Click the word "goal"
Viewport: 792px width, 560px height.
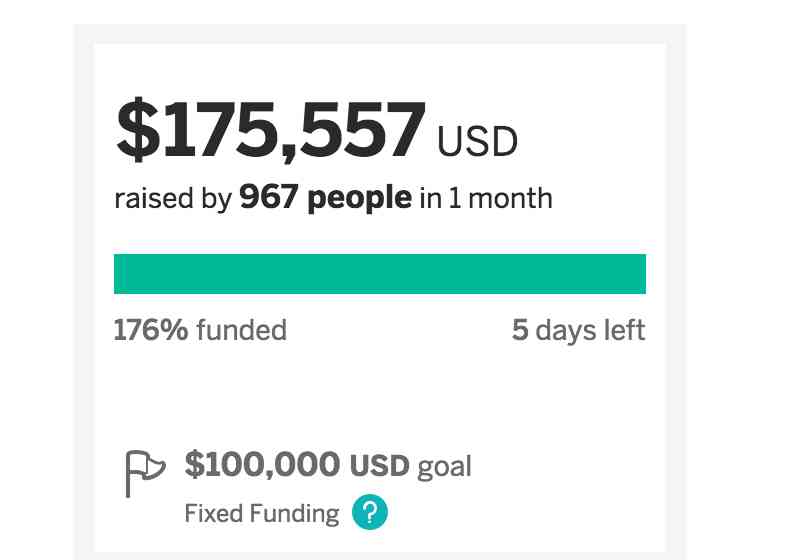point(444,467)
